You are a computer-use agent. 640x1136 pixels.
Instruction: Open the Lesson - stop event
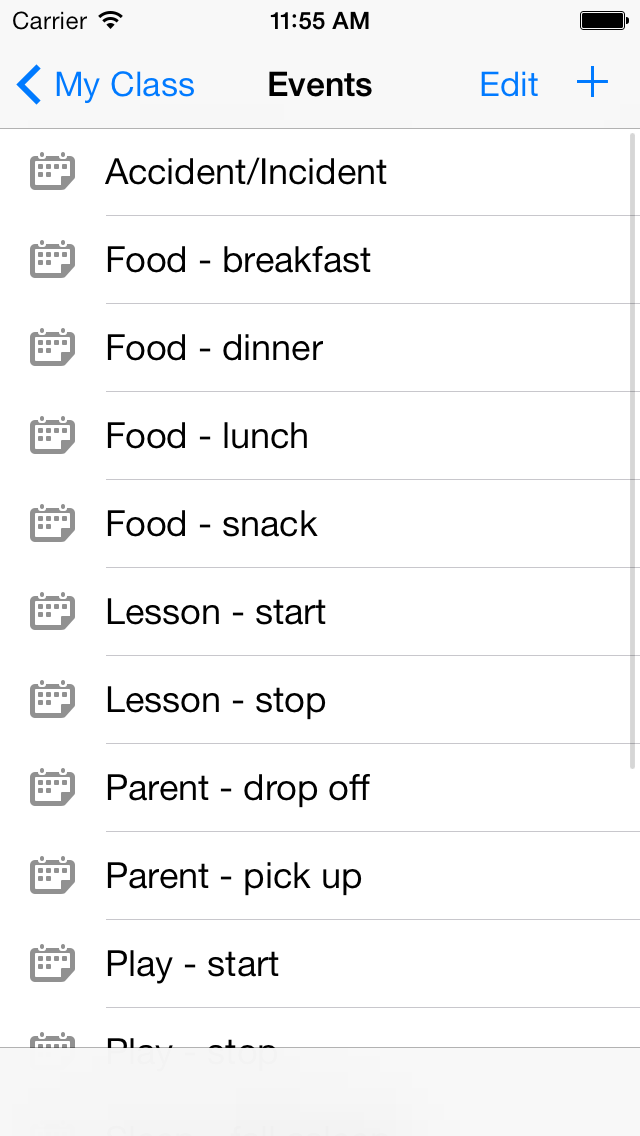click(x=320, y=700)
